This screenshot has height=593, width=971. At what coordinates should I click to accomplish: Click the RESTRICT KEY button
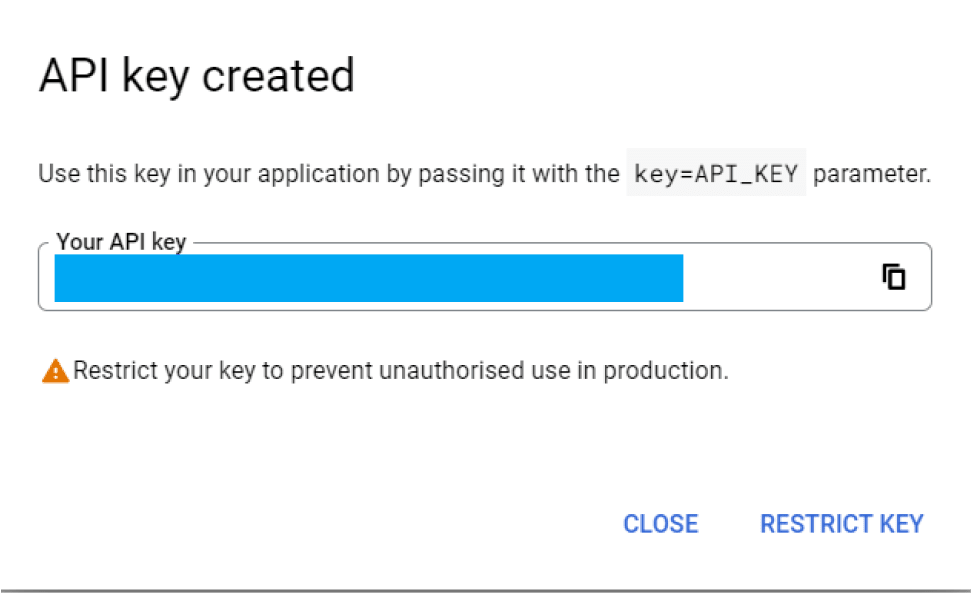(x=841, y=523)
